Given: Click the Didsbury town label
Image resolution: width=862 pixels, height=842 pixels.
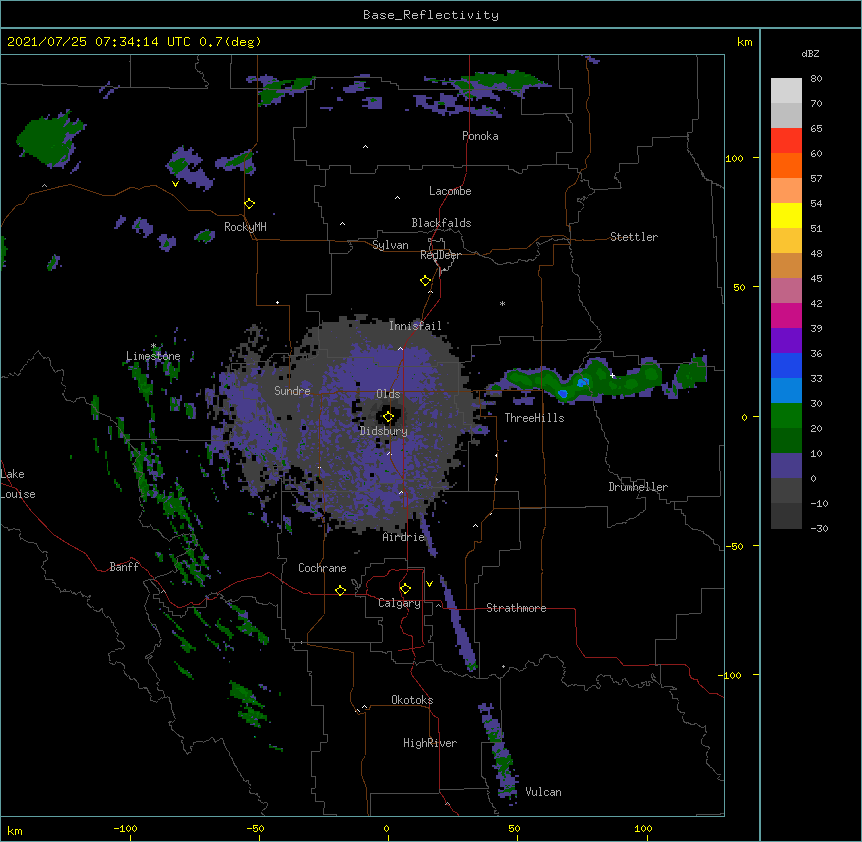Looking at the screenshot, I should pyautogui.click(x=383, y=431).
